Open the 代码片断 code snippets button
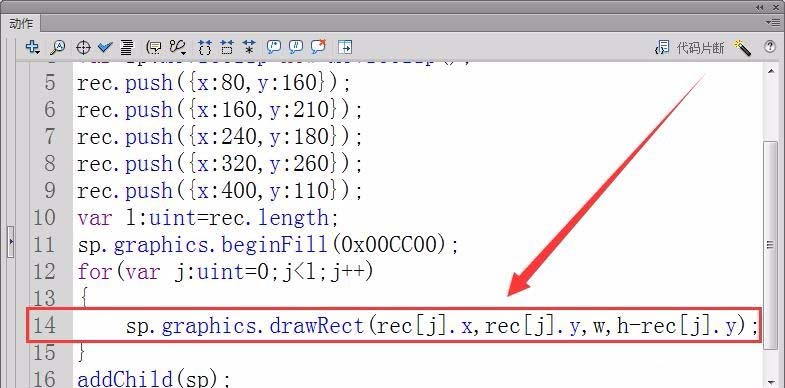Image resolution: width=785 pixels, height=388 pixels. point(690,48)
